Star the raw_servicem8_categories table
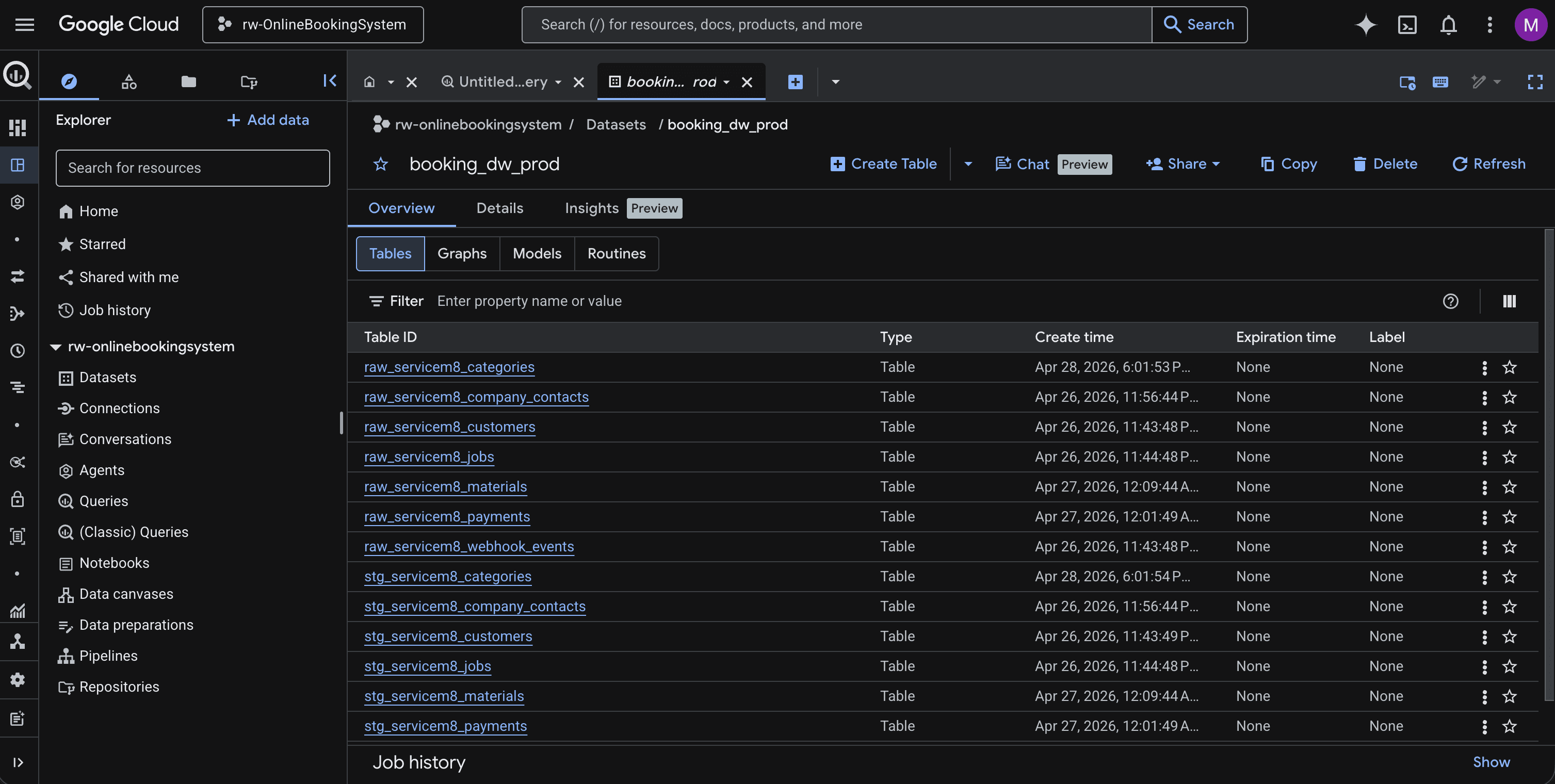Image resolution: width=1555 pixels, height=784 pixels. (1509, 367)
